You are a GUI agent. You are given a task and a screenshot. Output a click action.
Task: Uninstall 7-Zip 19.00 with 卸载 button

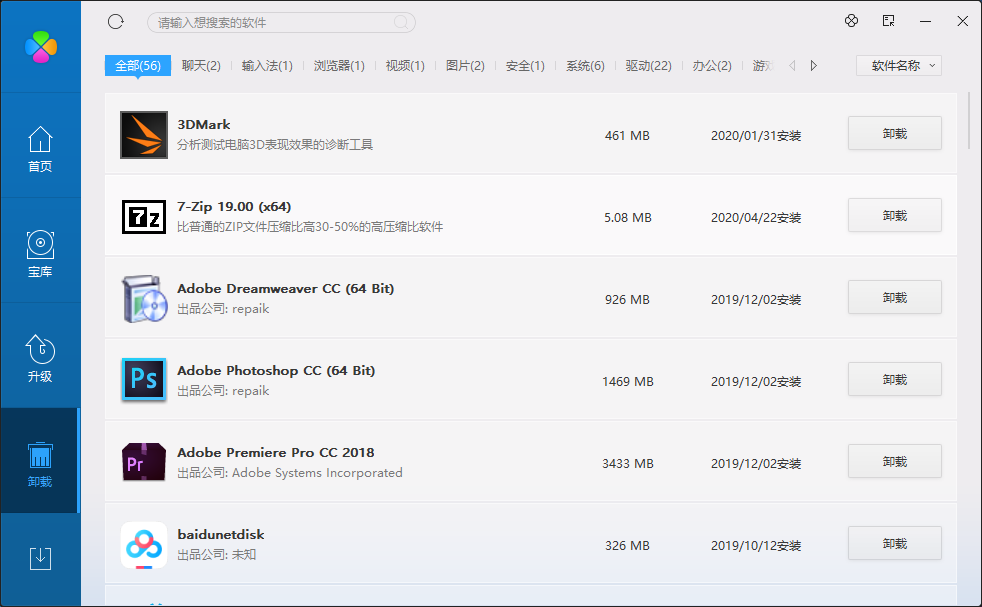point(894,215)
